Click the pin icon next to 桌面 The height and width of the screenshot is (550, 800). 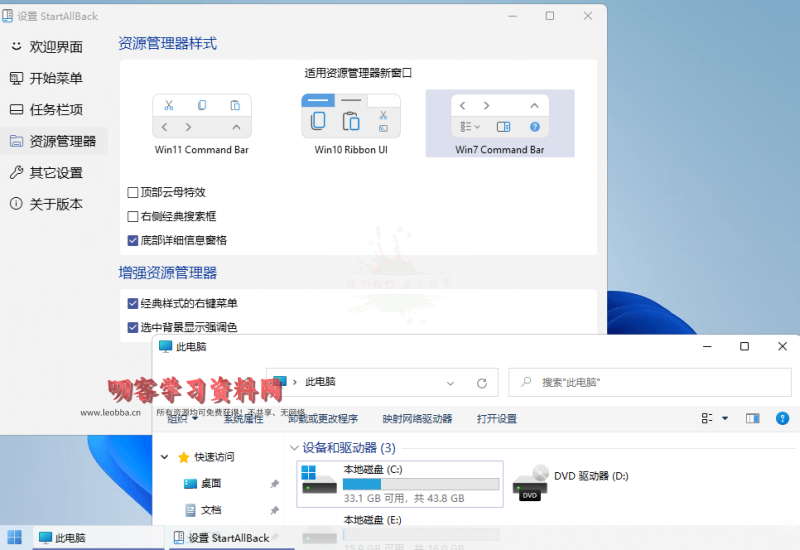274,484
